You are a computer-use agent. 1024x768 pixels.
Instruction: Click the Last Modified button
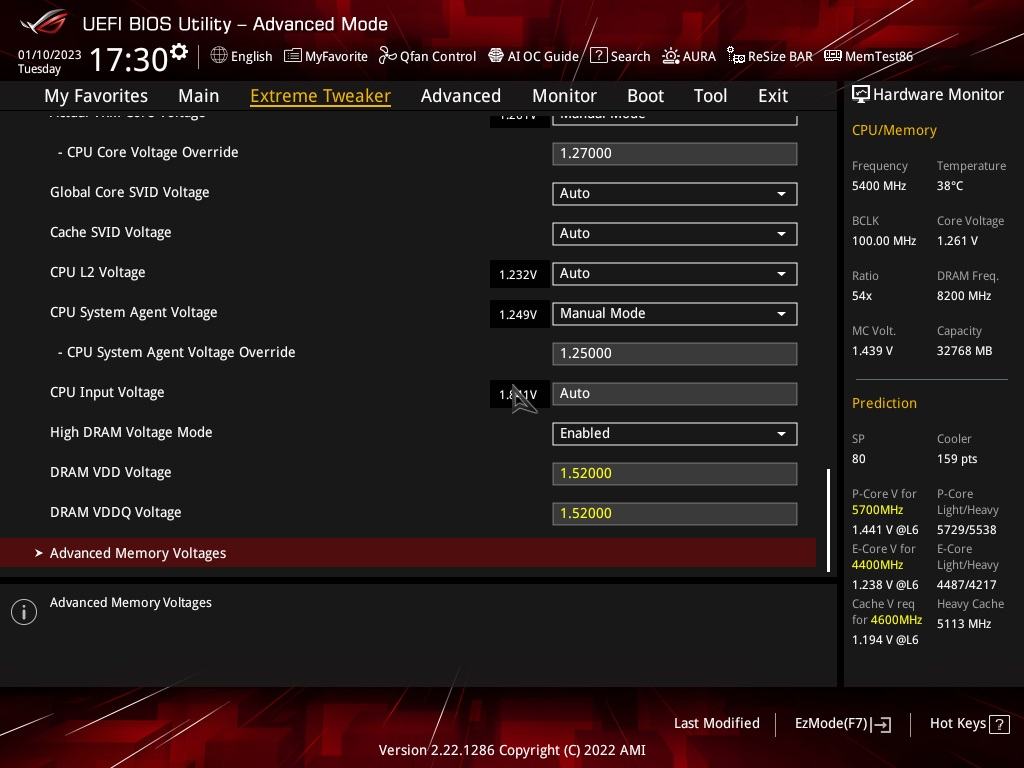716,724
